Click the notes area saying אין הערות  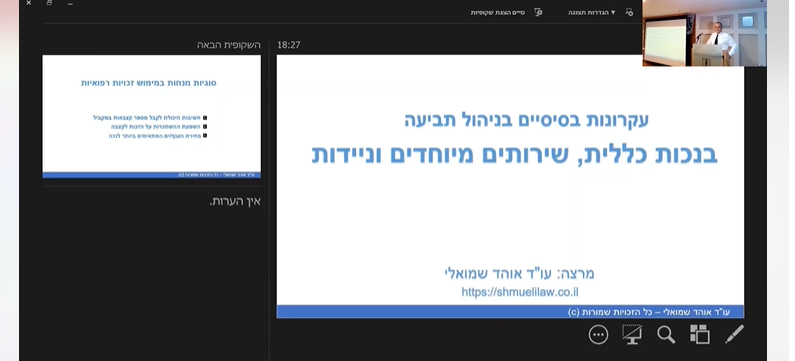pos(235,201)
